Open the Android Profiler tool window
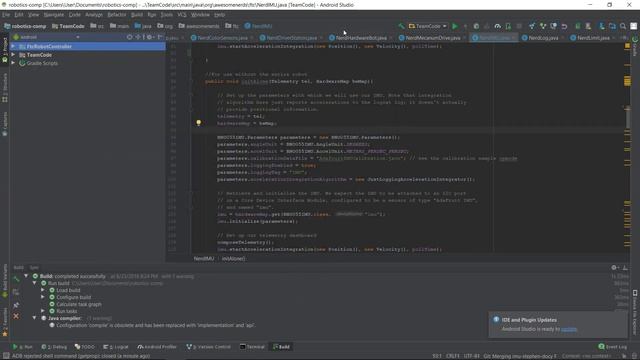Image resolution: width=640 pixels, height=360 pixels. click(157, 347)
